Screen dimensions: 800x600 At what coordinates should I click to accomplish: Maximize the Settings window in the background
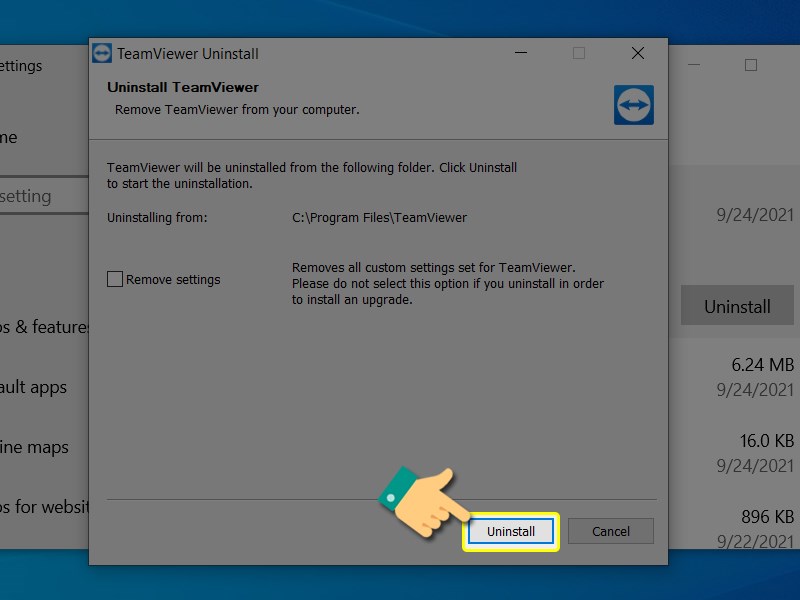tap(751, 65)
